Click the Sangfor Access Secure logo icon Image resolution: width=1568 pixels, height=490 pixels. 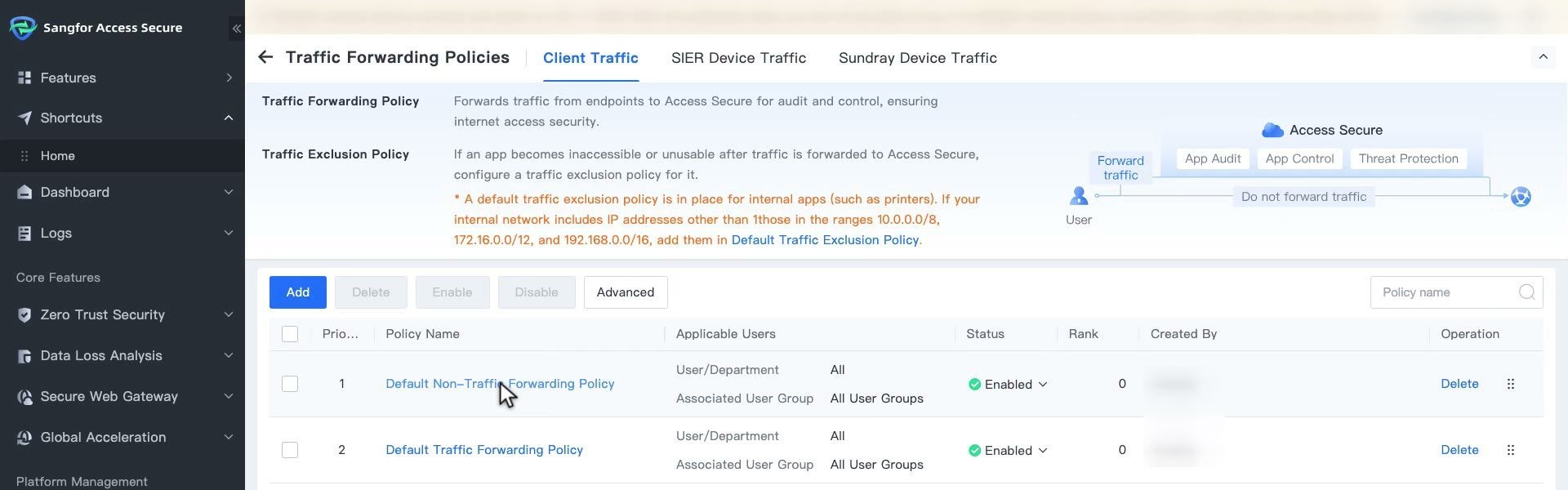pyautogui.click(x=22, y=28)
